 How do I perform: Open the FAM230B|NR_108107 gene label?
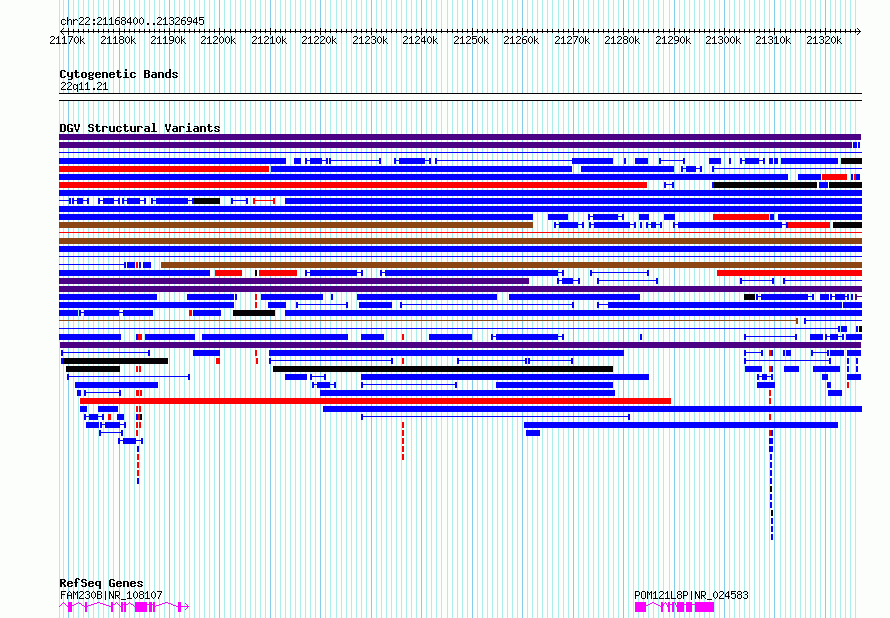click(x=111, y=595)
